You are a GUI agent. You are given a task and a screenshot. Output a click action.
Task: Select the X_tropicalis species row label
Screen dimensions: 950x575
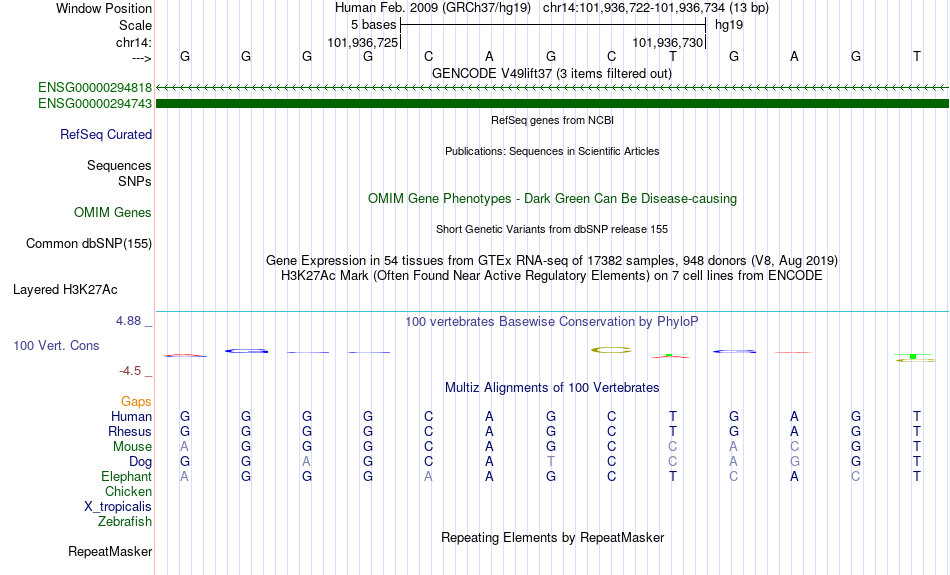118,507
